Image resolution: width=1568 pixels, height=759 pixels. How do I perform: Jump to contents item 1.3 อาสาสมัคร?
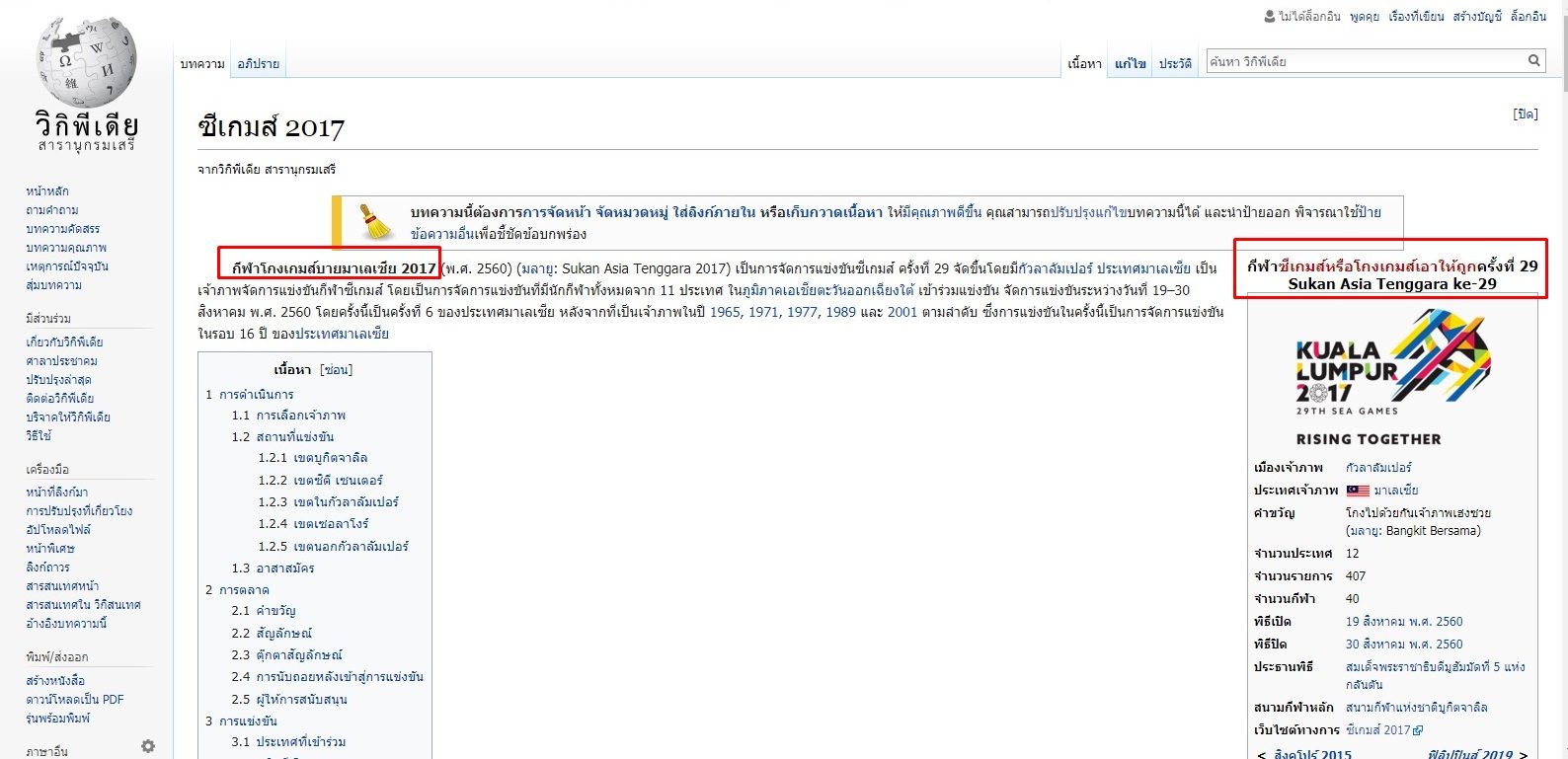click(273, 569)
